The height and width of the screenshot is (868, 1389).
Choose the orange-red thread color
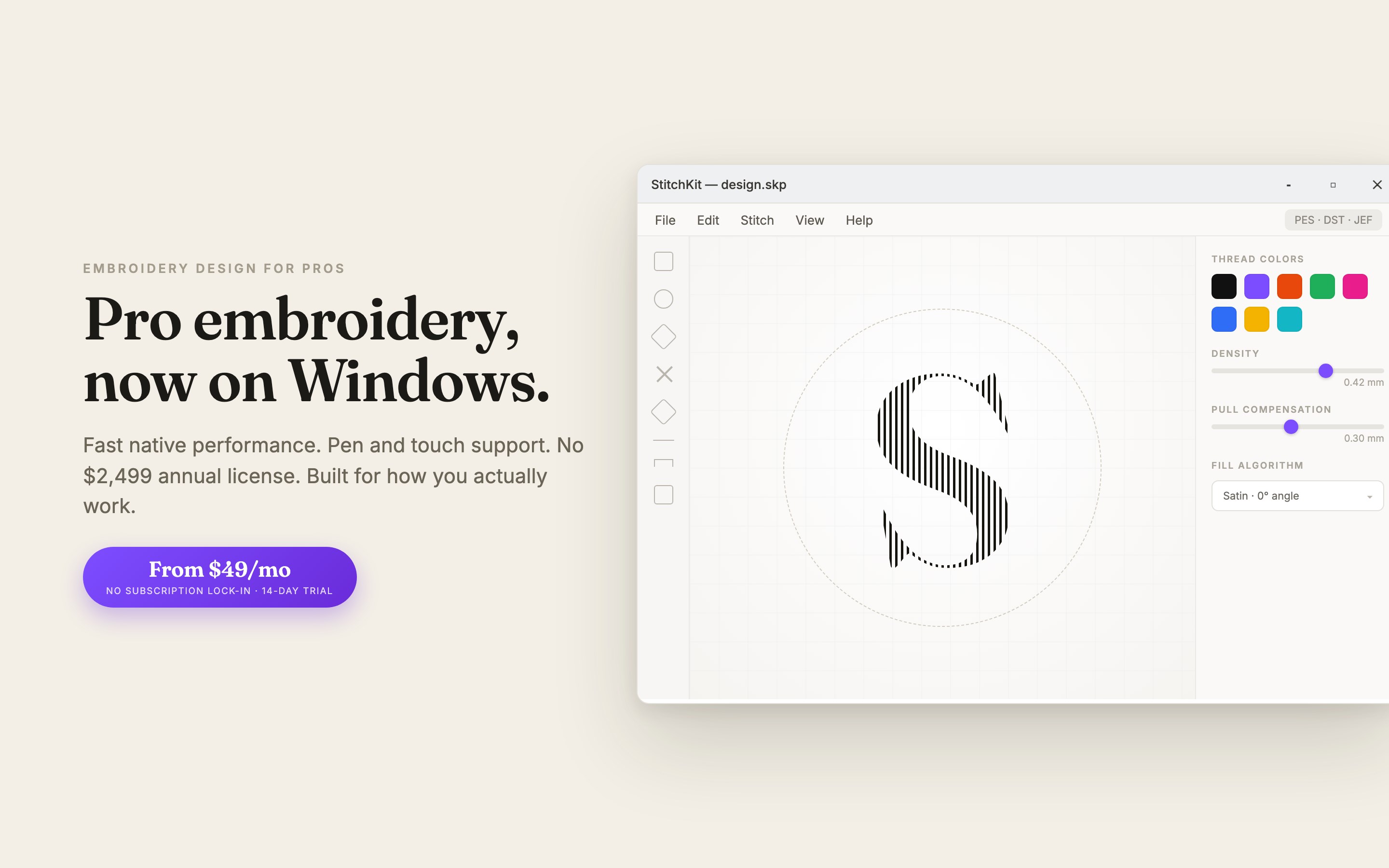click(1289, 286)
